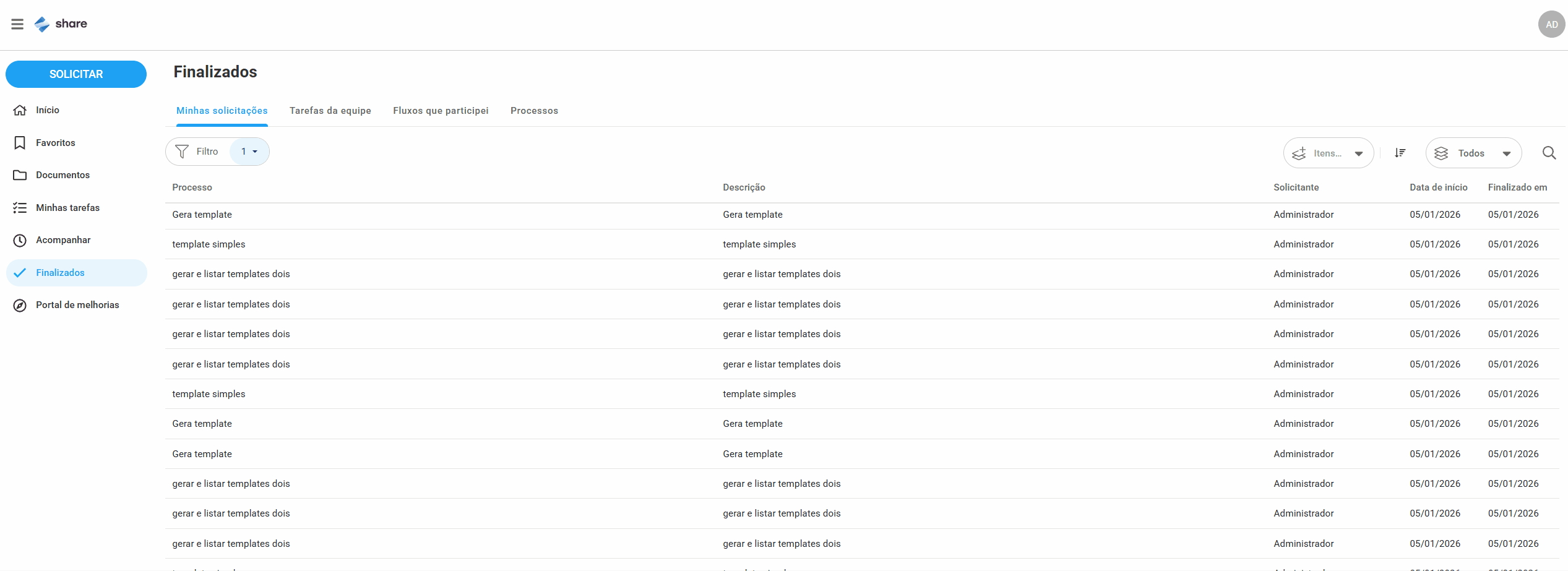Open the AD user avatar menu

point(1551,25)
